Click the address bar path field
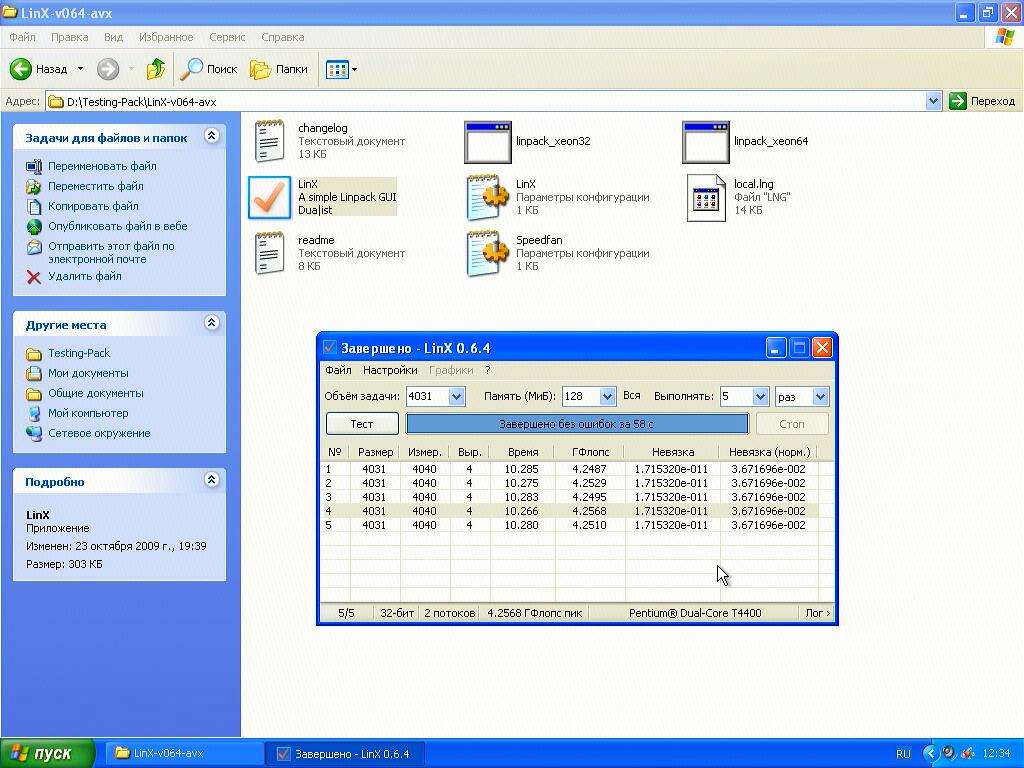The image size is (1024, 768). tap(490, 101)
